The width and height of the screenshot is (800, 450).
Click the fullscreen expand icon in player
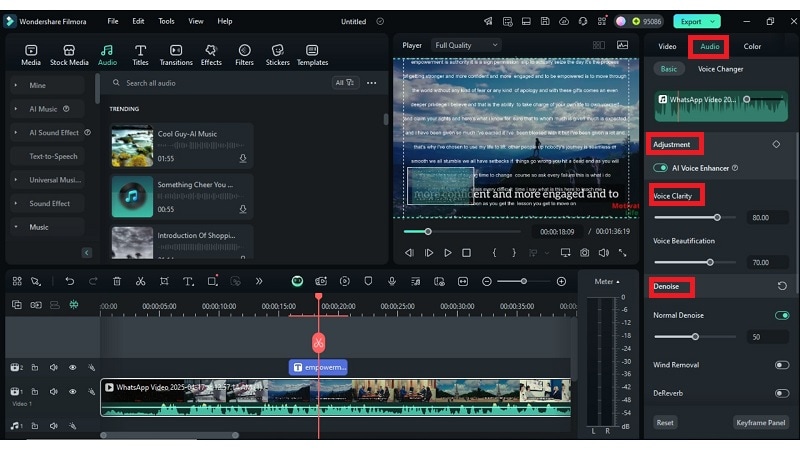[622, 253]
